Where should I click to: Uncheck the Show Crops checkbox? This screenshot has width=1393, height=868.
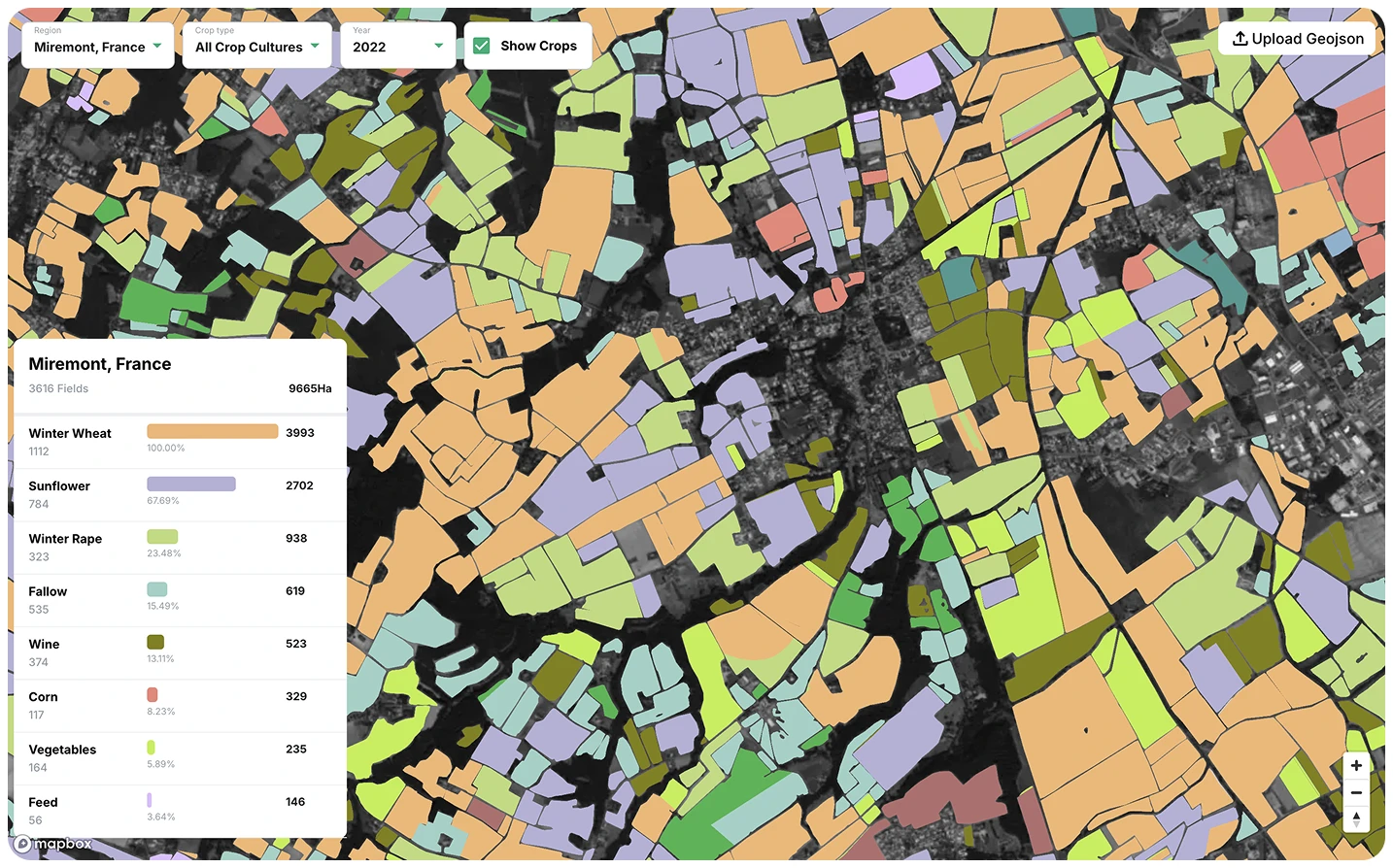tap(482, 46)
